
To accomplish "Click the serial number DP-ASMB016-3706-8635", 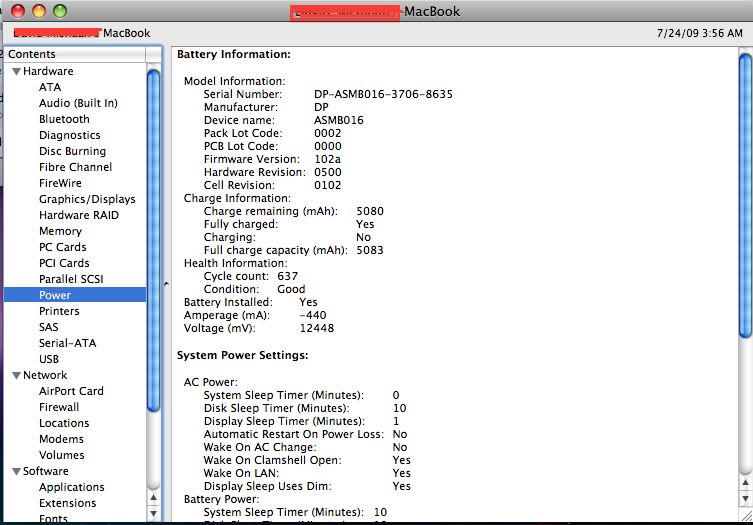I will [x=383, y=94].
